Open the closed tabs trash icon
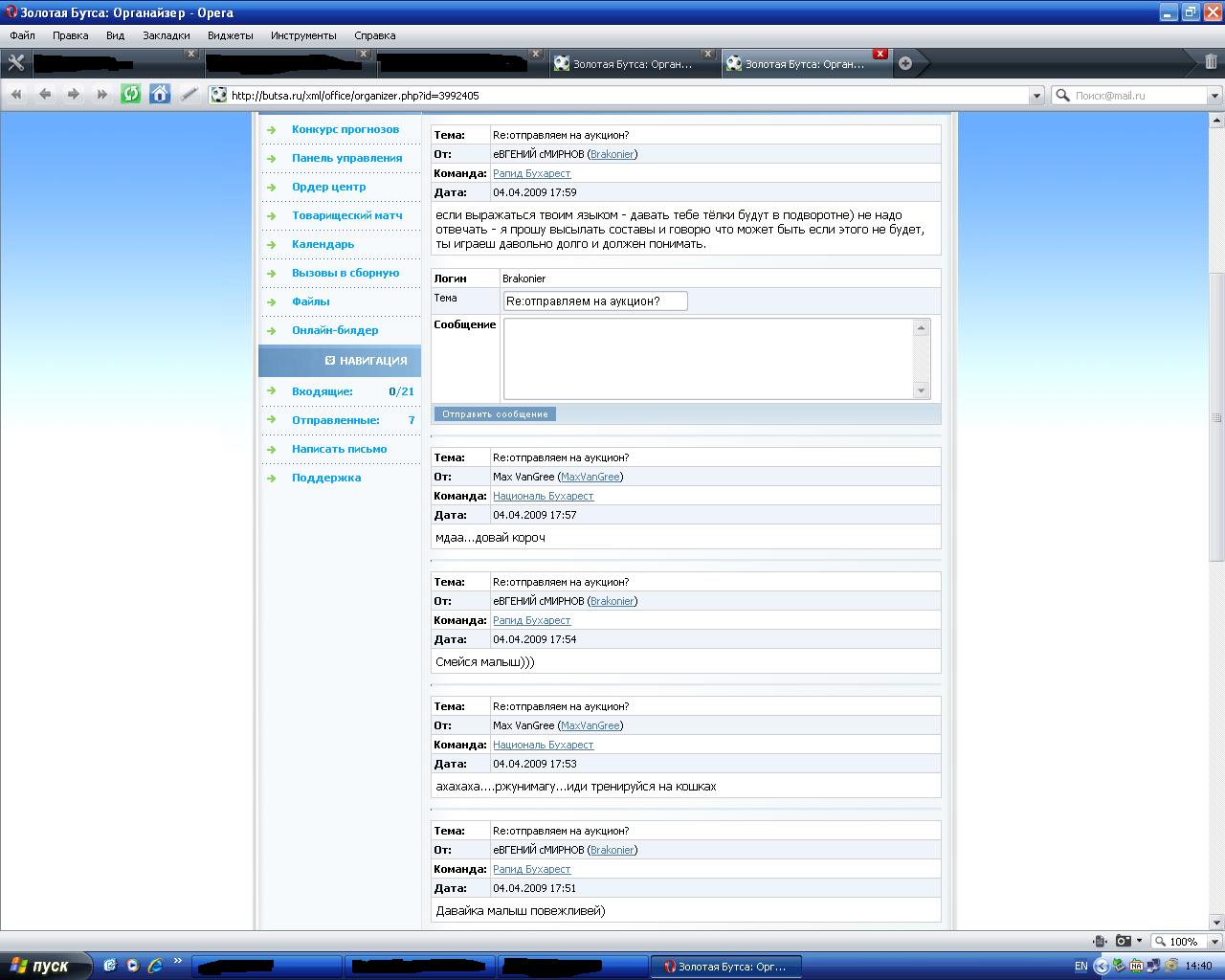1225x980 pixels. (1212, 63)
